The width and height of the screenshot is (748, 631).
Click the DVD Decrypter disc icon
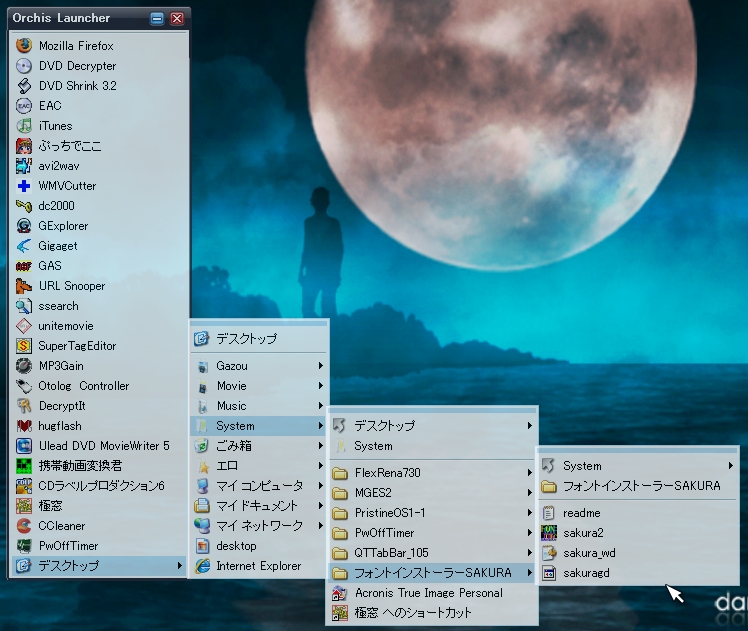24,66
